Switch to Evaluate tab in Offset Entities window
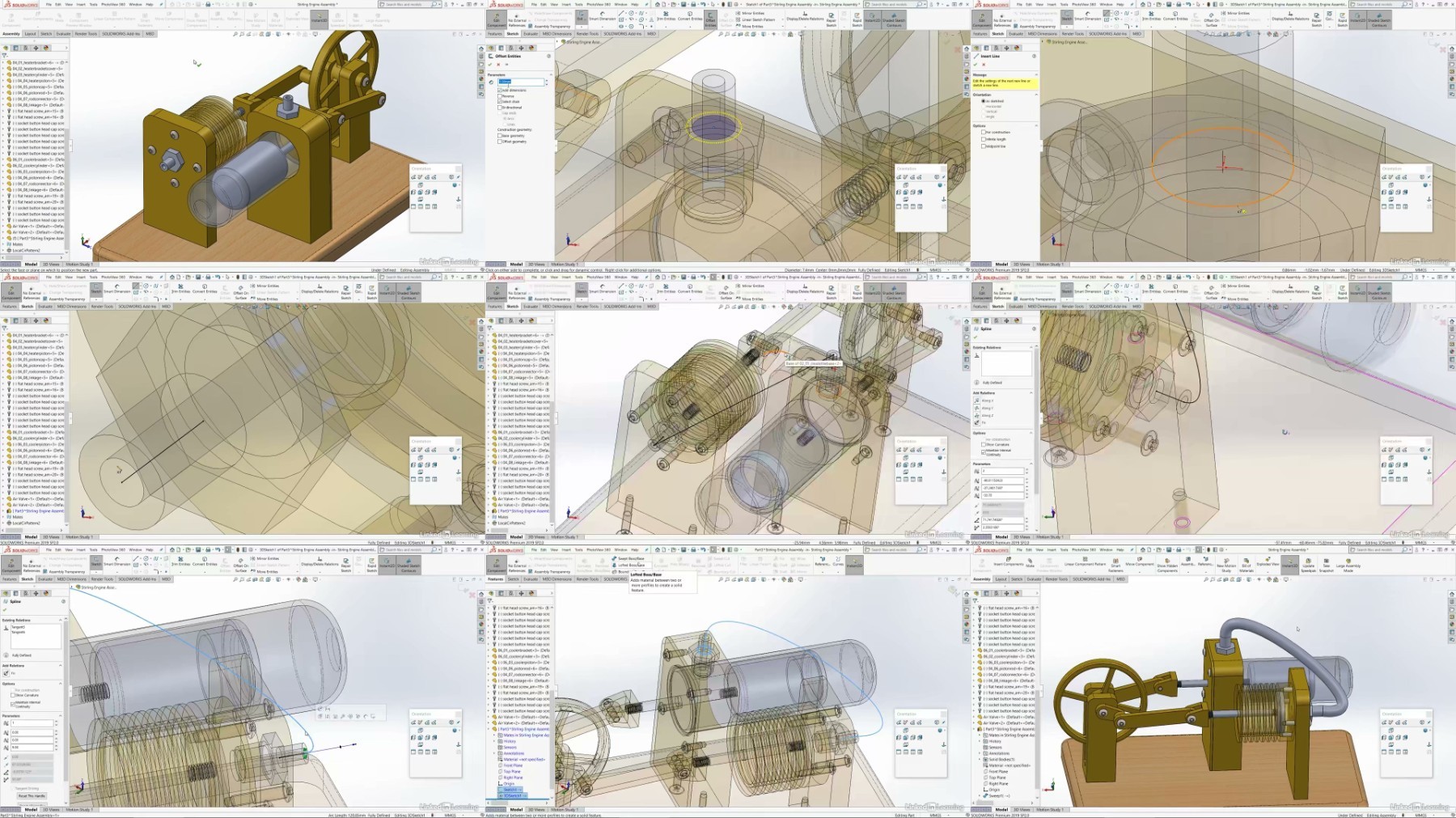 click(x=531, y=34)
